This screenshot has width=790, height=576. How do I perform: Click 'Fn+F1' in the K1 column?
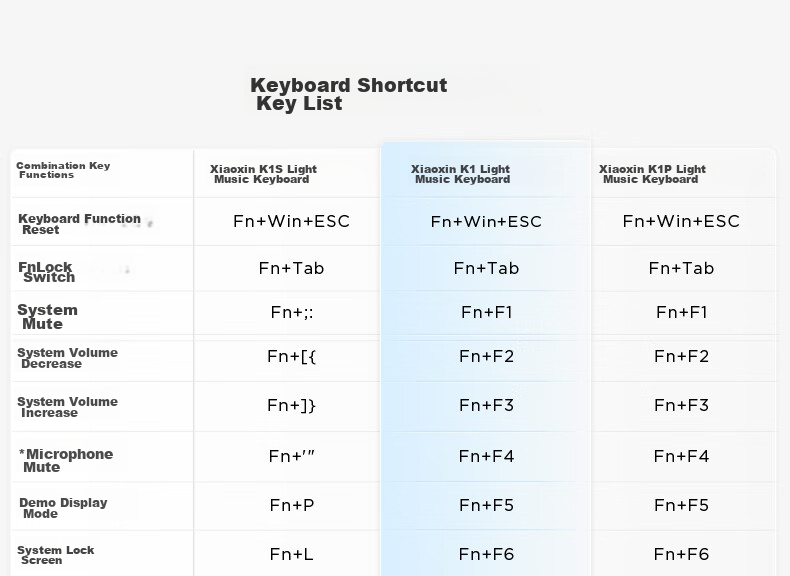point(487,312)
